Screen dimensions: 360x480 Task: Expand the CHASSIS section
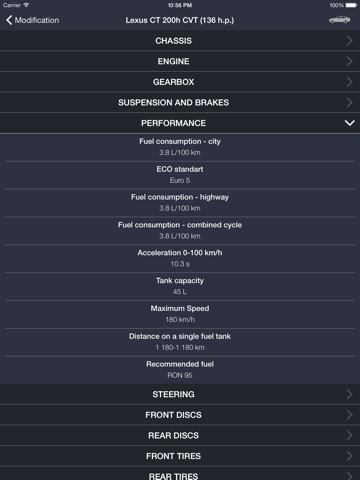click(x=180, y=41)
